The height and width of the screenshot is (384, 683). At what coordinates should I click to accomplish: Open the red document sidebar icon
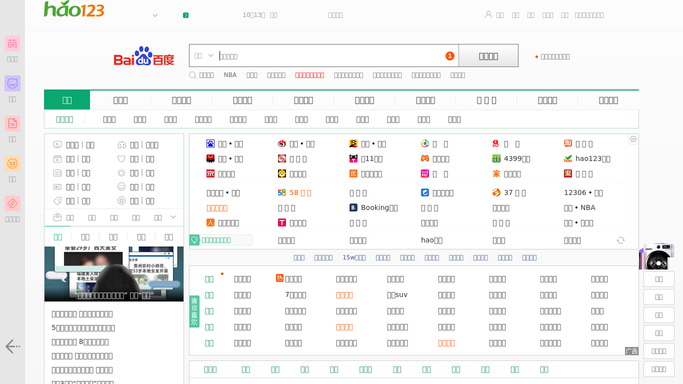[x=12, y=123]
